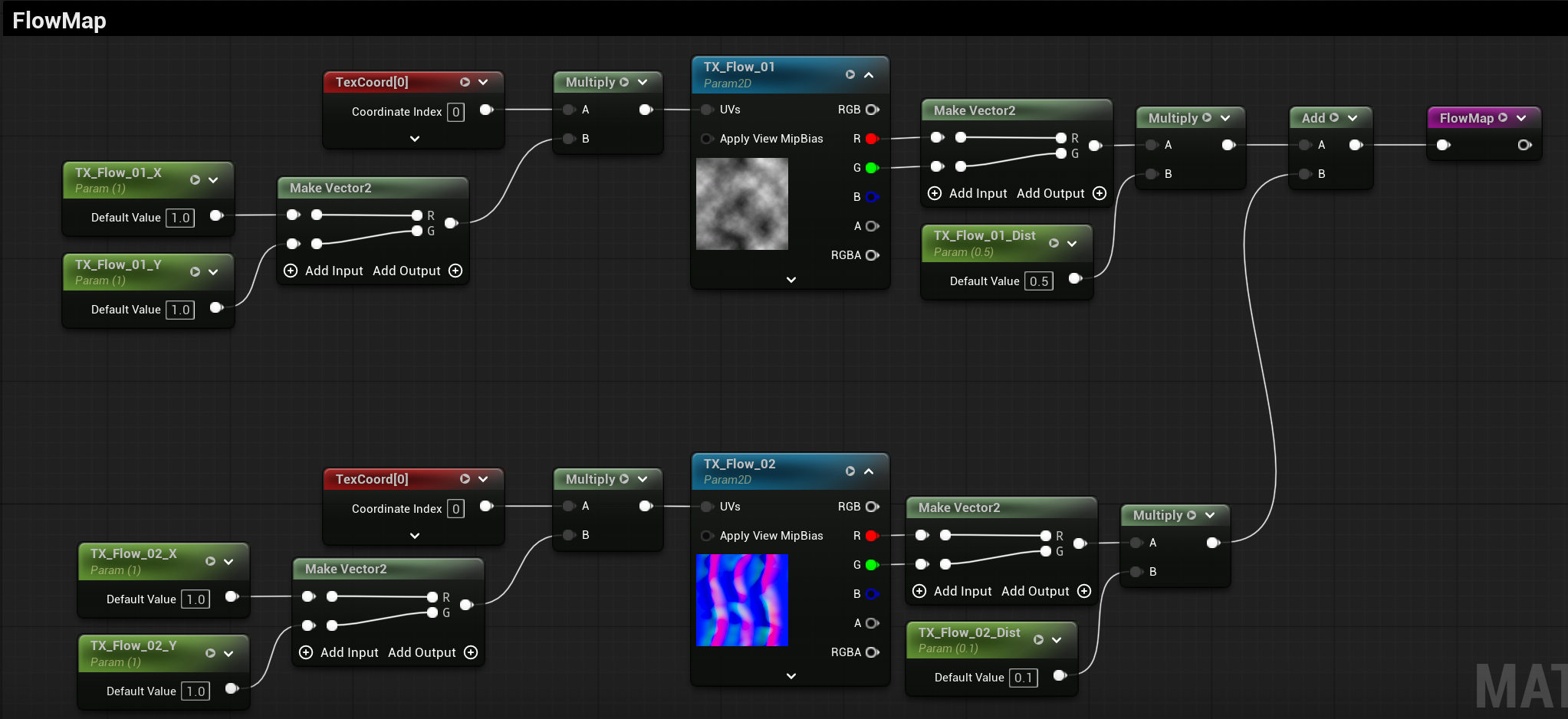1568x719 pixels.
Task: Select the FlowMap comment title text
Action: pyautogui.click(x=59, y=21)
